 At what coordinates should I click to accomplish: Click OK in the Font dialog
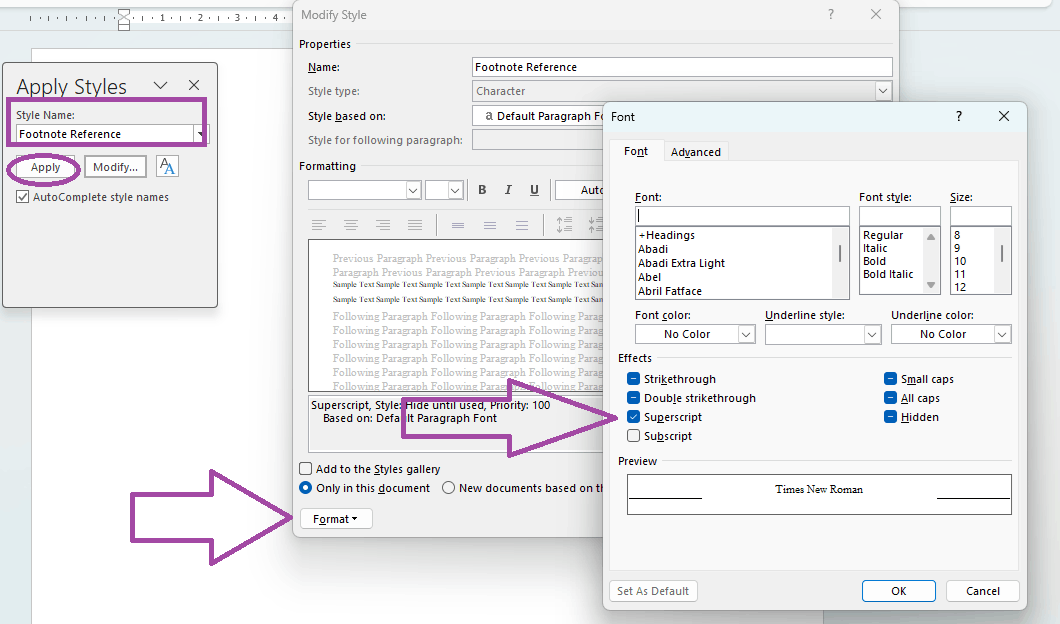(x=898, y=590)
